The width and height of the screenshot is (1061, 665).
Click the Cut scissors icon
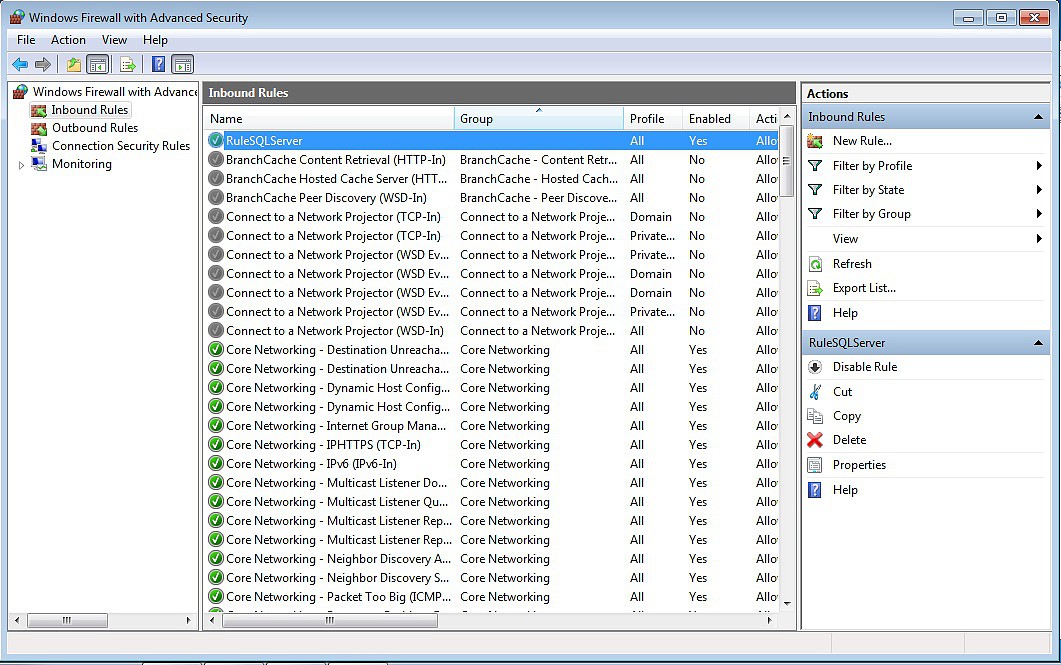click(815, 392)
